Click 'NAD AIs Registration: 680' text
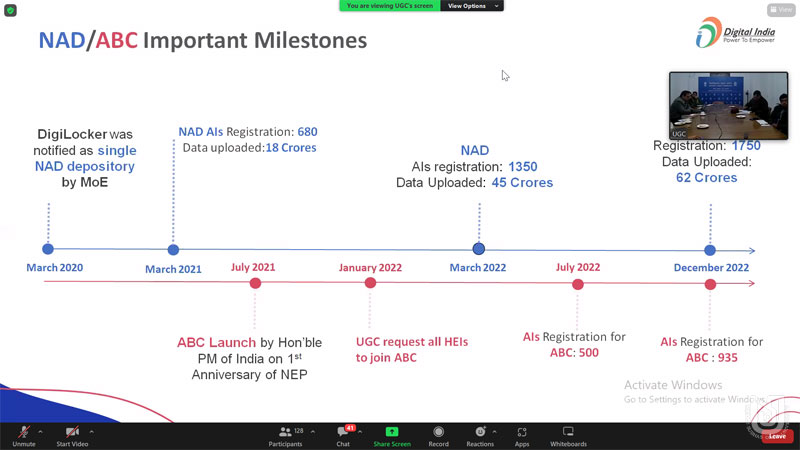800x450 pixels. click(x=248, y=132)
